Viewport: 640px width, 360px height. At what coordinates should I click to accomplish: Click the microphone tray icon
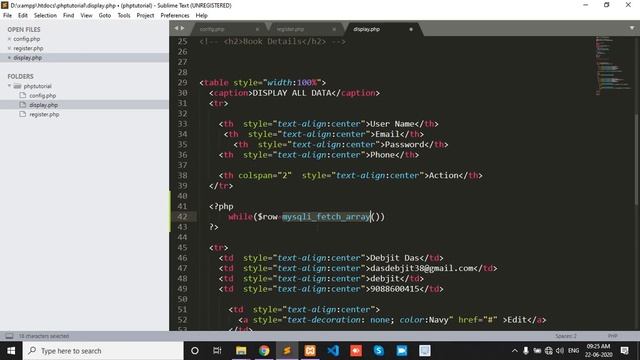pyautogui.click(x=526, y=351)
